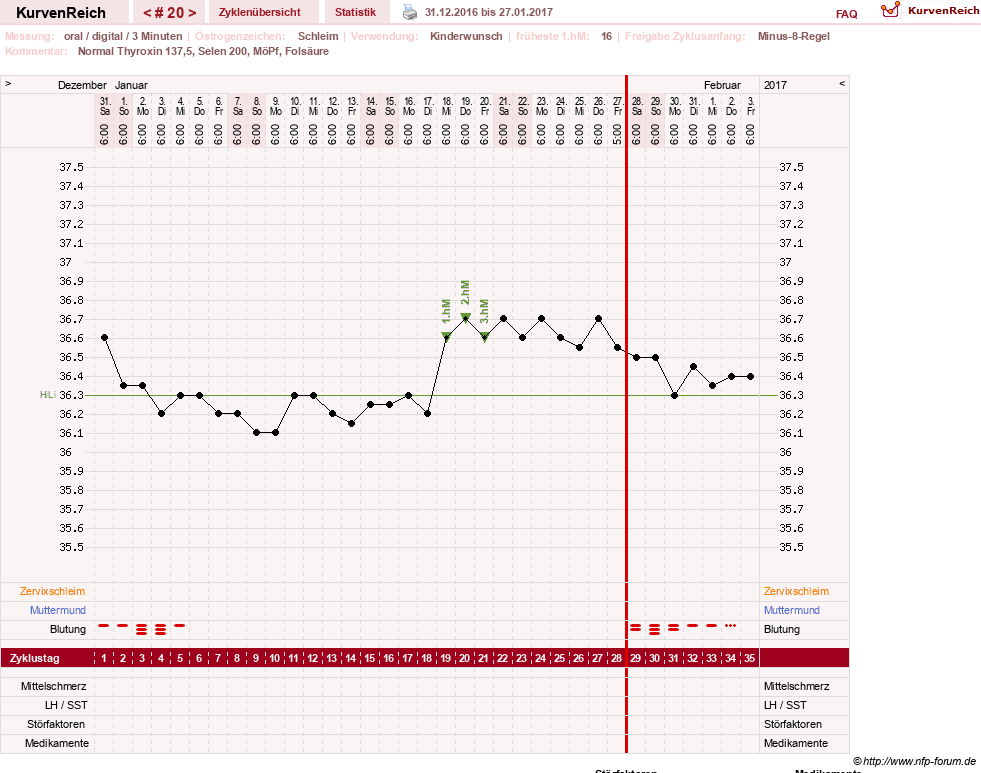Click the bleeding mark on cycle day 29
This screenshot has height=773, width=981.
coord(636,627)
